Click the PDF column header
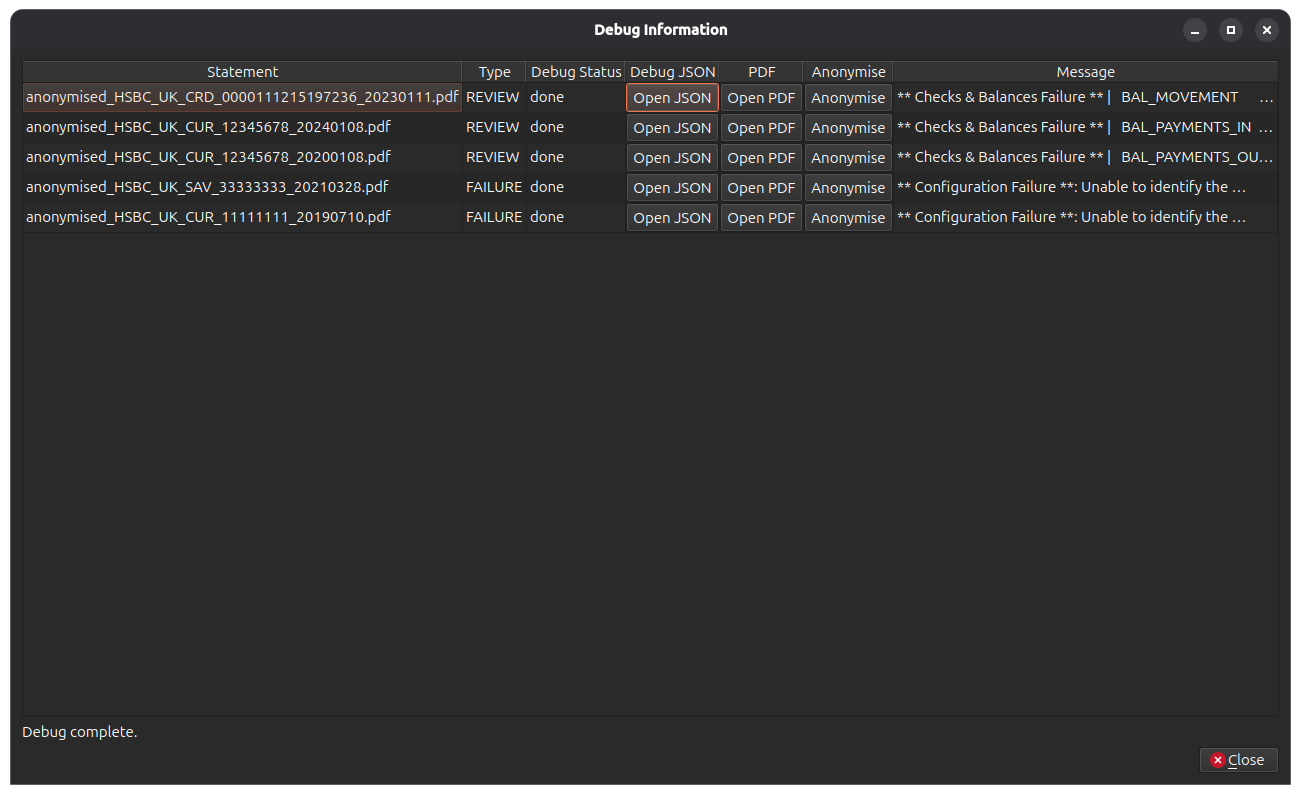Viewport: 1301px width, 795px height. [761, 72]
